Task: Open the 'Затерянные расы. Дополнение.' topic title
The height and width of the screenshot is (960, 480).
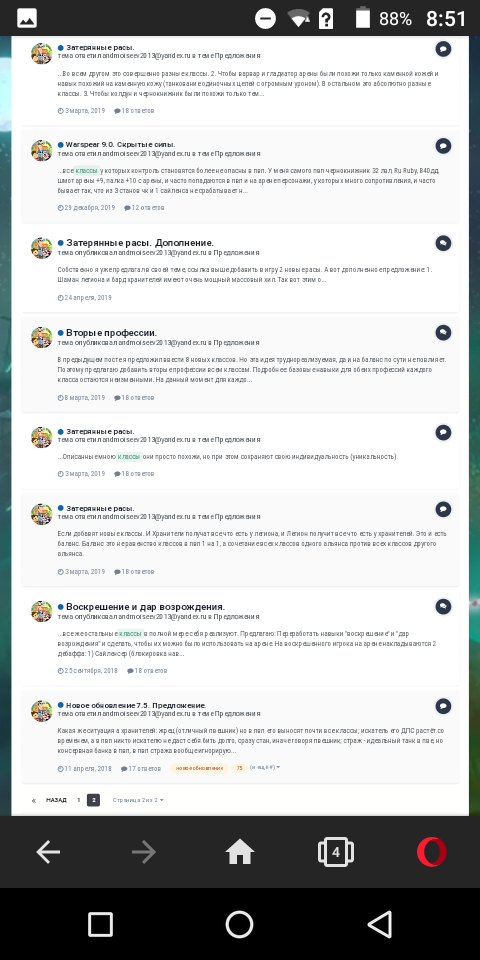Action: tap(140, 243)
